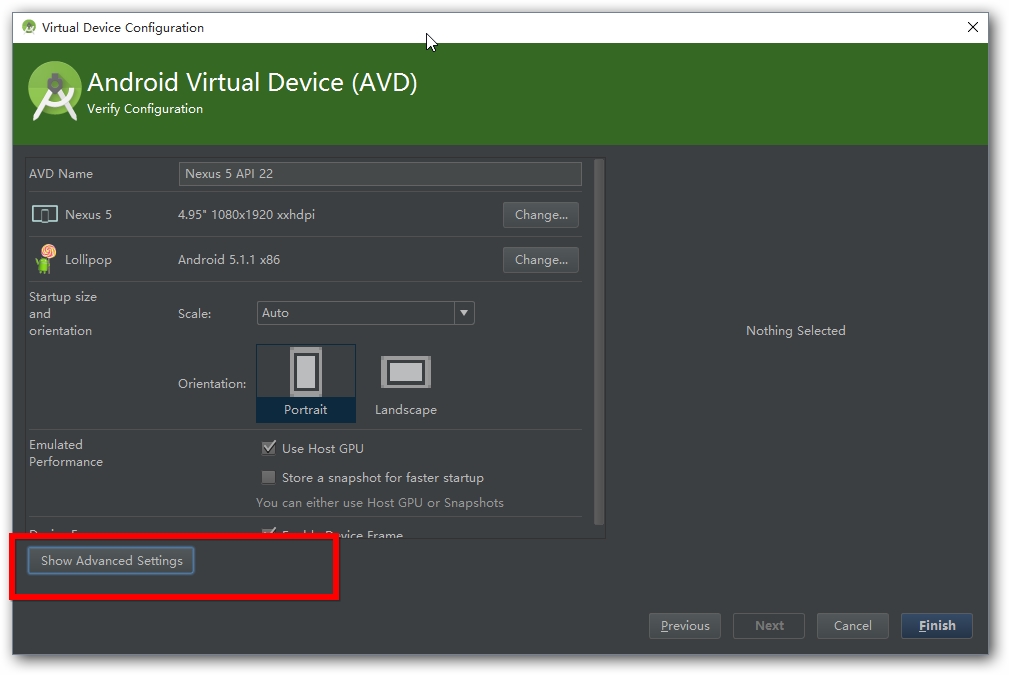This screenshot has height=675, width=1009.
Task: Click the small Android icon in the title bar
Action: point(29,27)
